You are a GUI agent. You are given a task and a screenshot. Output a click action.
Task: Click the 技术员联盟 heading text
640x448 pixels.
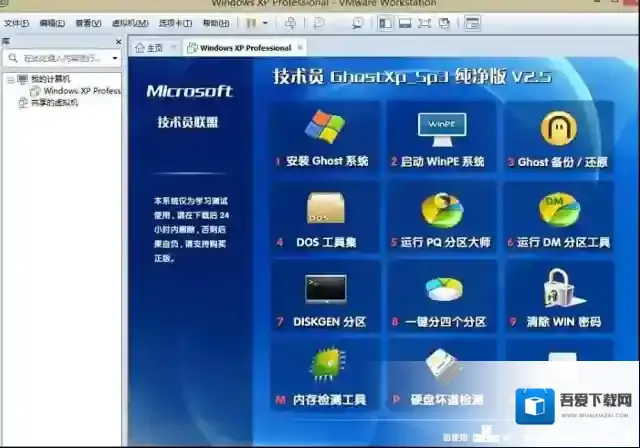click(188, 122)
